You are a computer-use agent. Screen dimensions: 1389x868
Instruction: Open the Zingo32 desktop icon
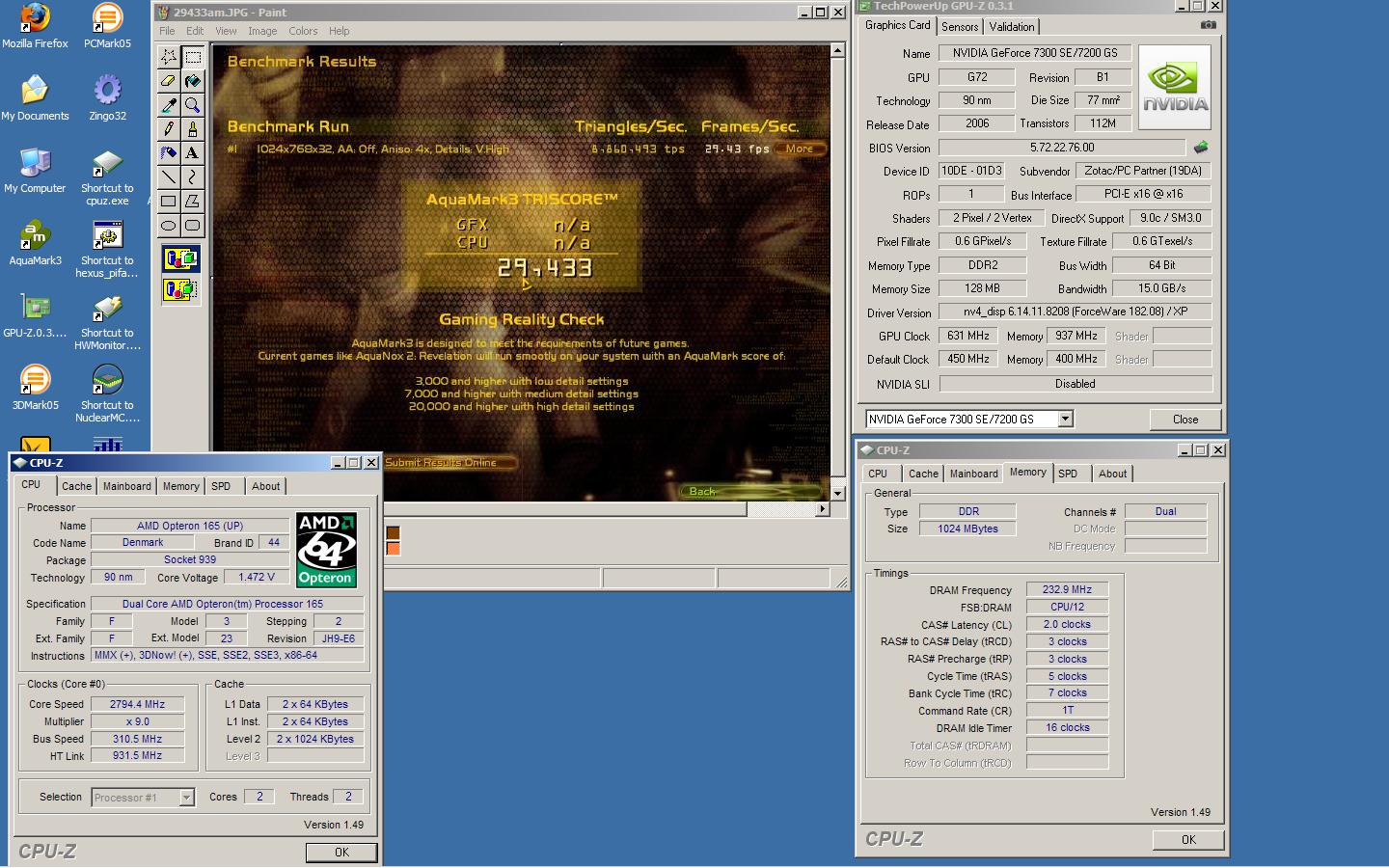pyautogui.click(x=107, y=98)
